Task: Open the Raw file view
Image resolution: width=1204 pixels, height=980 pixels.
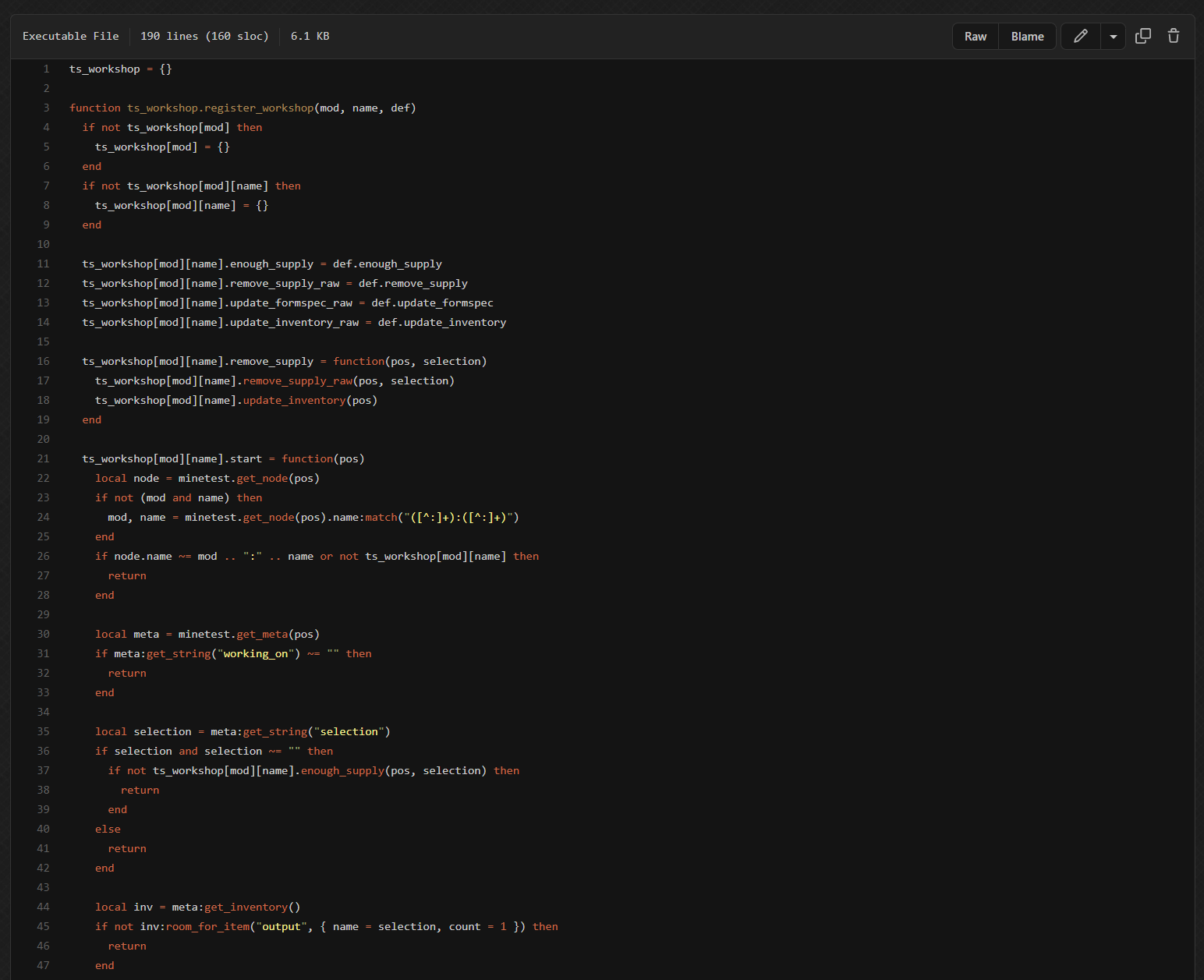Action: point(975,37)
